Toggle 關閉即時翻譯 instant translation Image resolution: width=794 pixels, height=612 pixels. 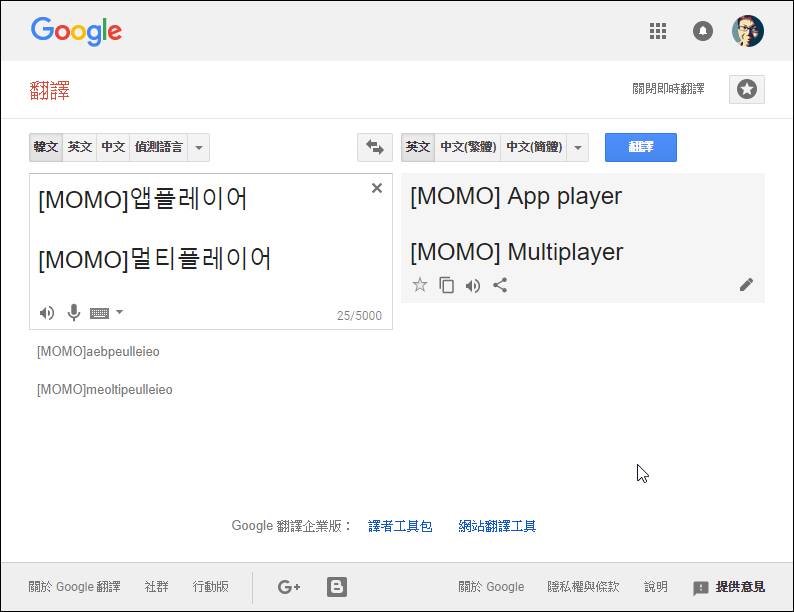(668, 89)
